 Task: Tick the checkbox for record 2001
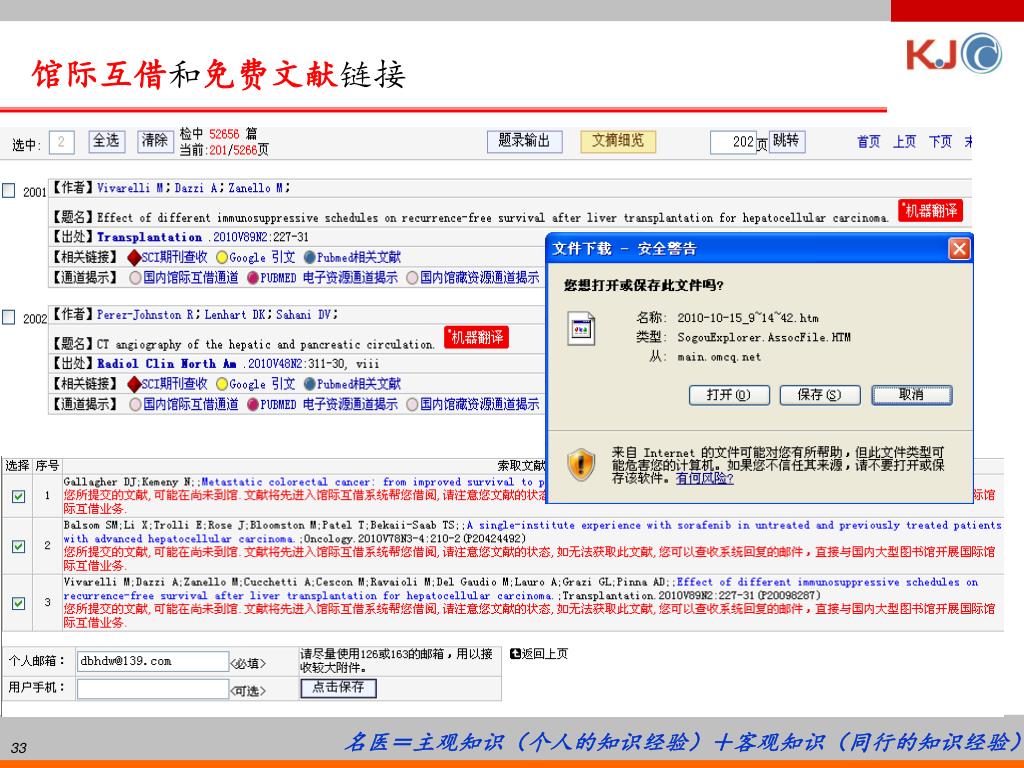[x=8, y=191]
